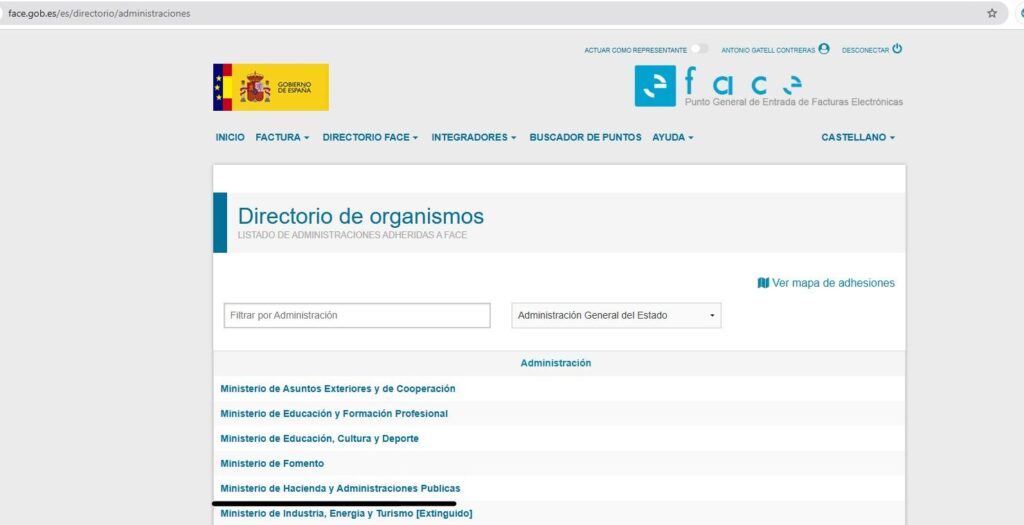The image size is (1024, 525).
Task: Bookmark this page with the star icon
Action: coord(992,13)
